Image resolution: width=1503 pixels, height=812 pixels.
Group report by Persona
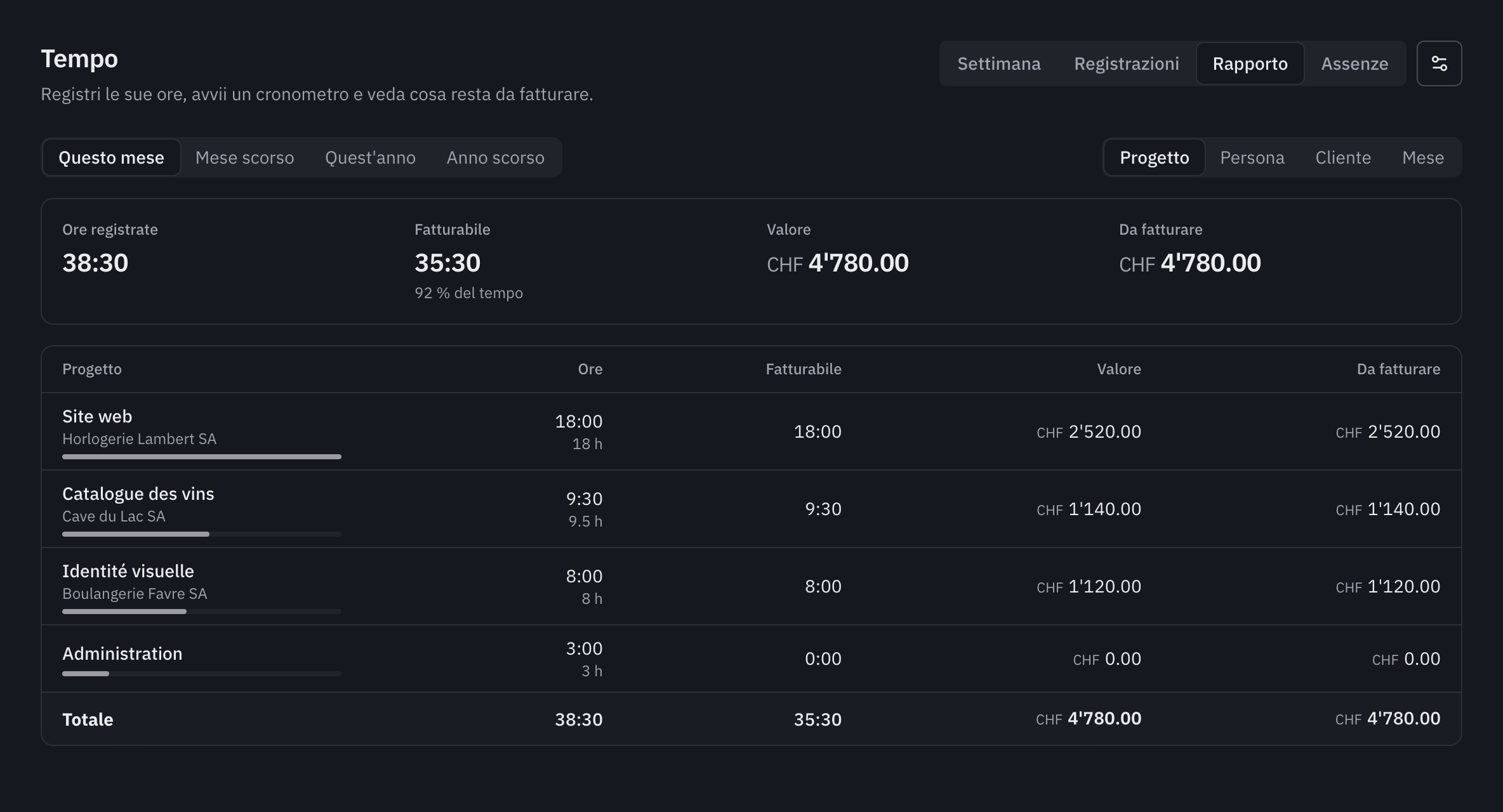pyautogui.click(x=1252, y=157)
